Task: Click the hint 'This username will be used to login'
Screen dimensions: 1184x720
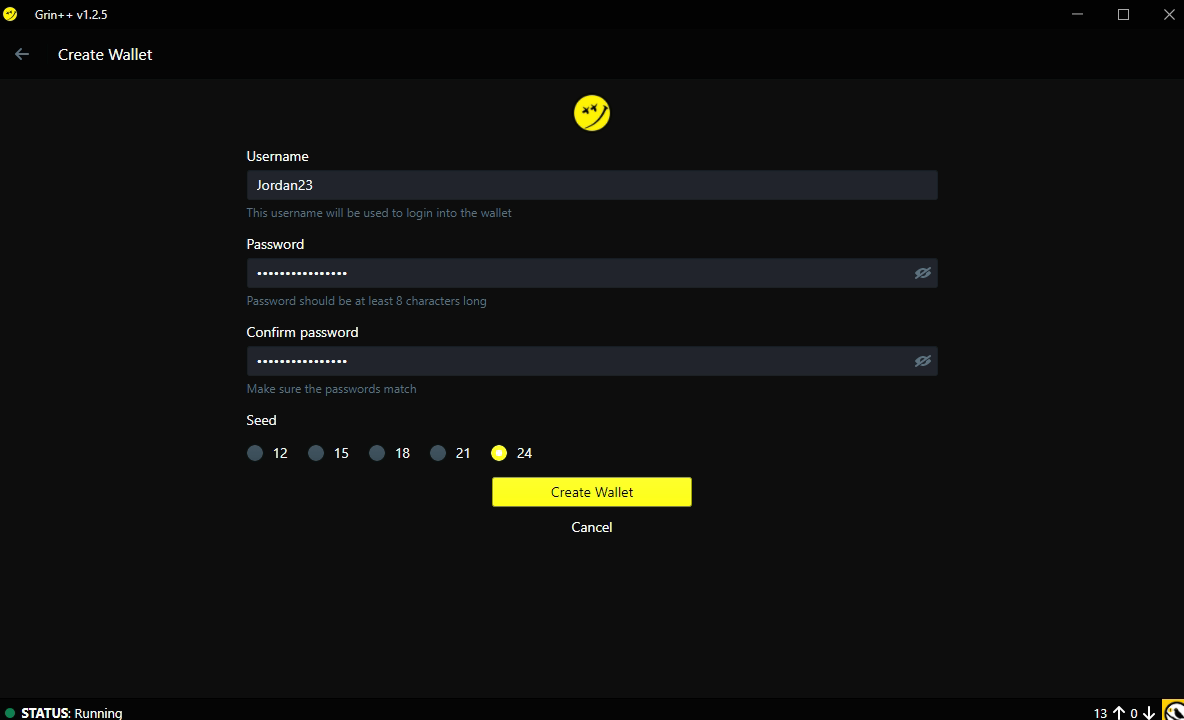Action: point(379,213)
